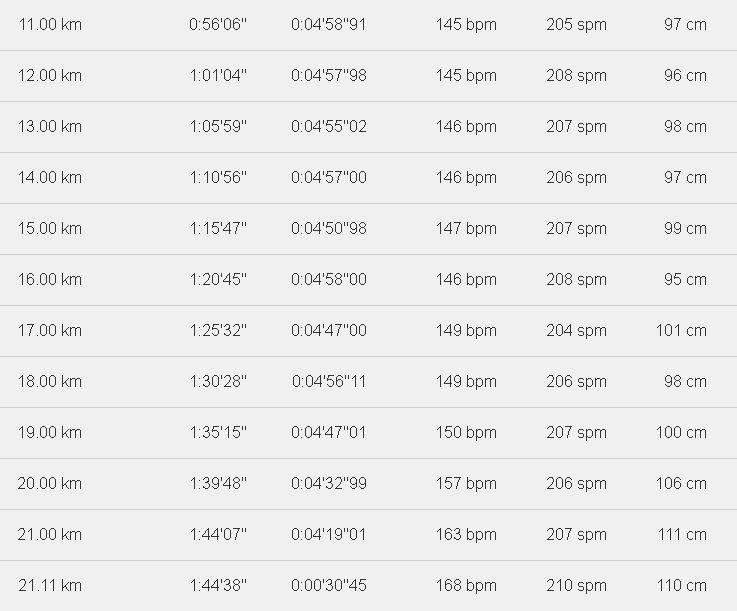The image size is (737, 611).
Task: Select the final 21.11 km distance cell
Action: [x=50, y=585]
